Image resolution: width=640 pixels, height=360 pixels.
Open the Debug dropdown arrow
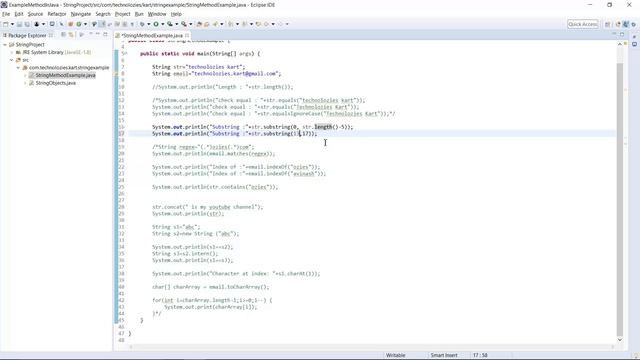point(148,24)
